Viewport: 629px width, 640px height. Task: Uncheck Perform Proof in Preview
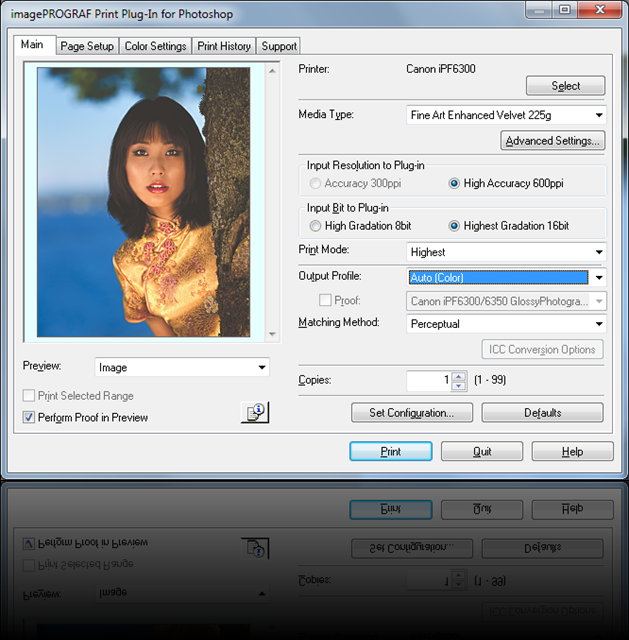pos(29,417)
